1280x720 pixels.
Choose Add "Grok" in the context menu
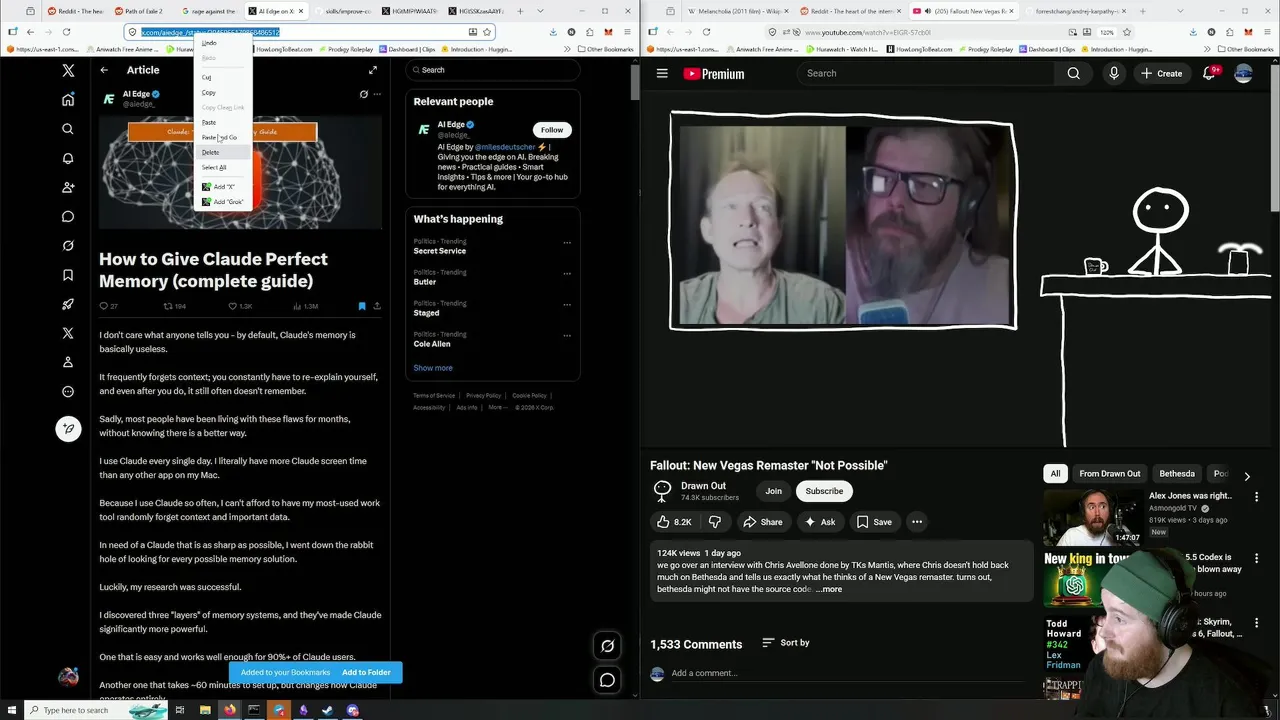tap(223, 202)
